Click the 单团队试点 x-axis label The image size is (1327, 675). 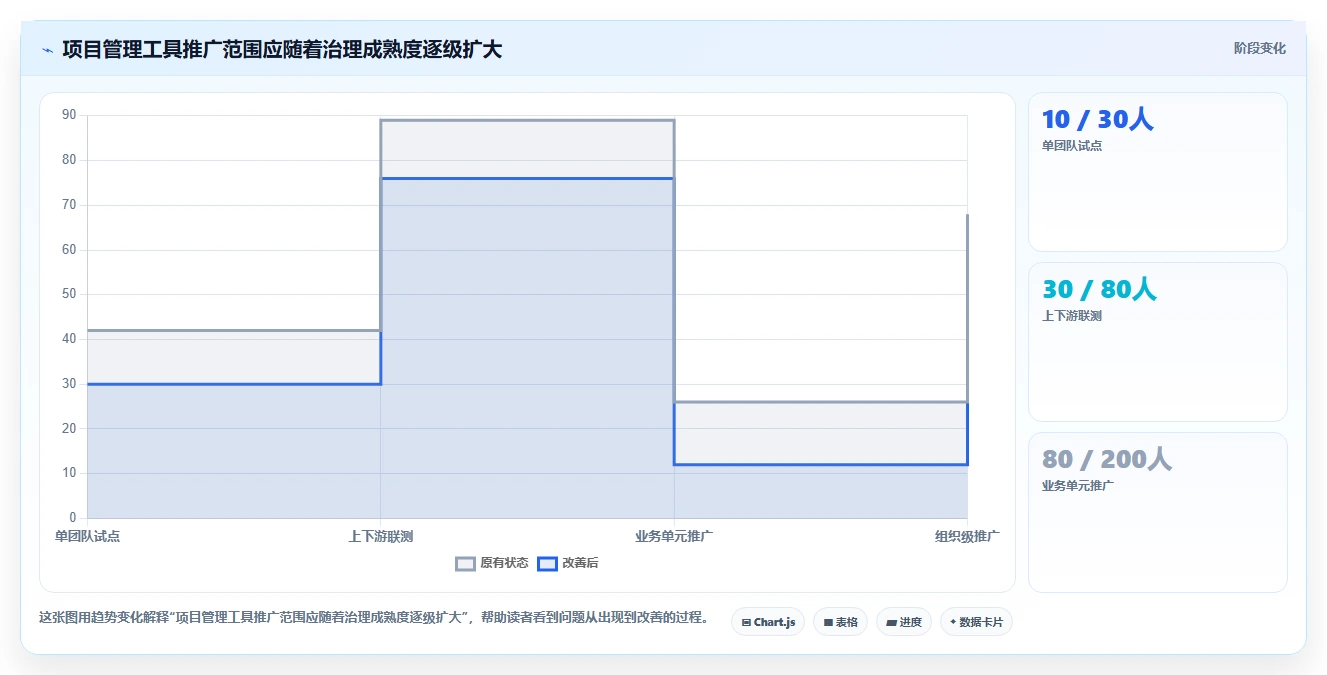click(x=87, y=536)
